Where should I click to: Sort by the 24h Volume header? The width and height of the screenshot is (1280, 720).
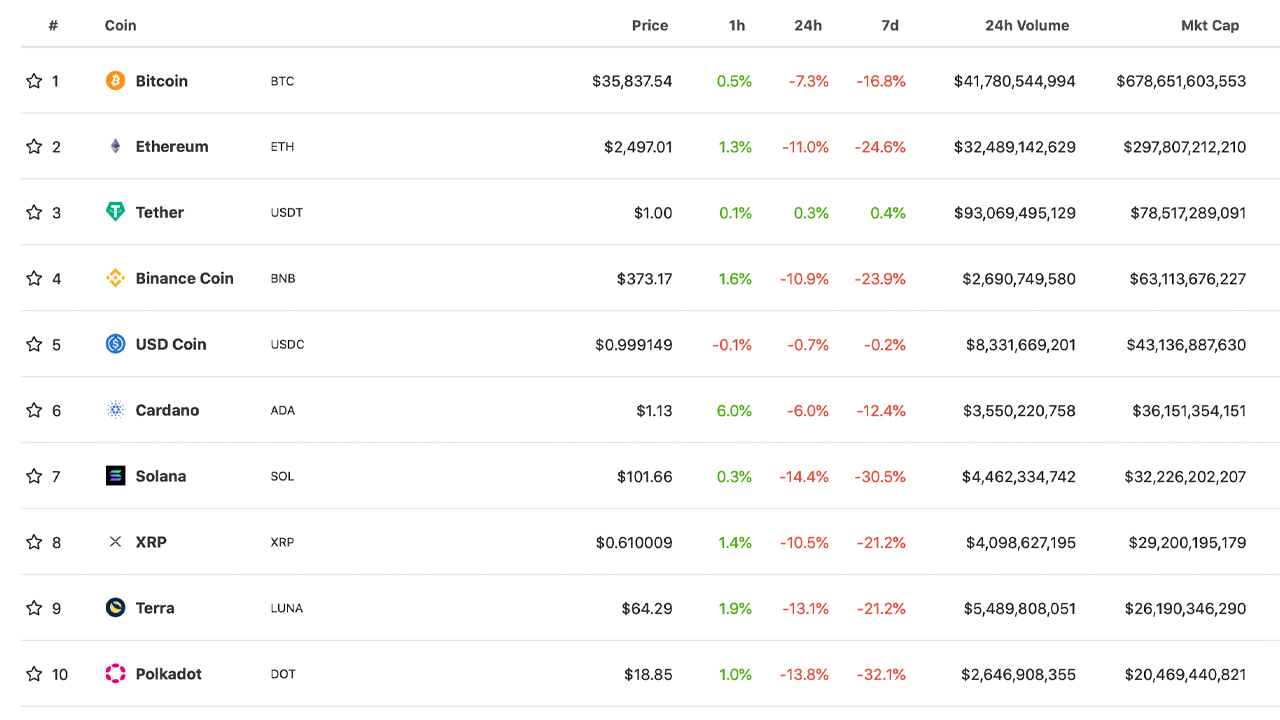tap(1026, 26)
